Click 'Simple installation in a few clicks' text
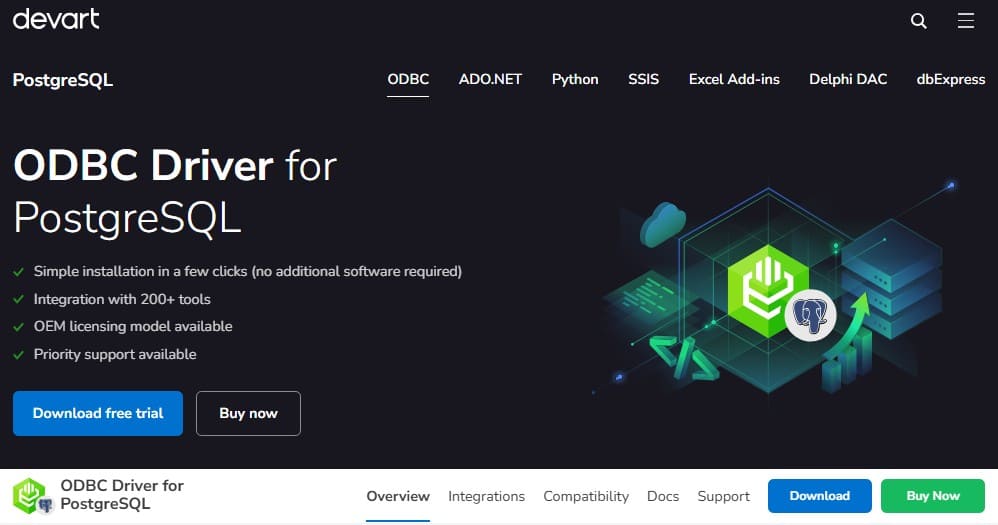Image resolution: width=998 pixels, height=525 pixels. click(x=248, y=272)
